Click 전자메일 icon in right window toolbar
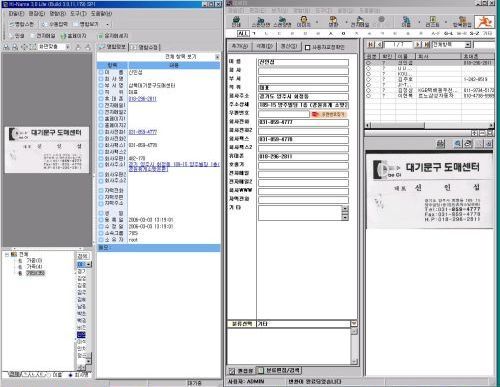Viewport: 500px width, 387px height. 360,22
